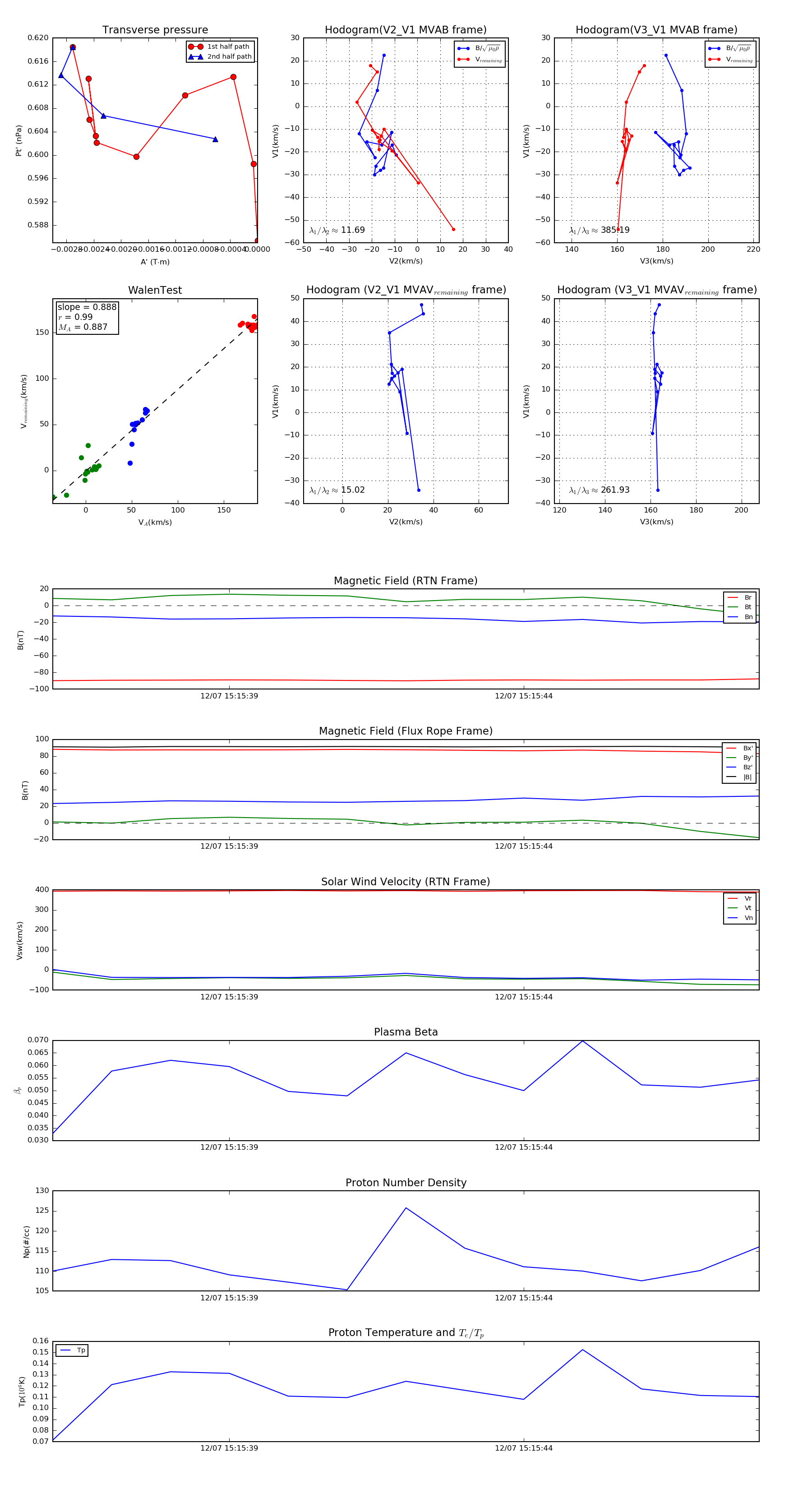This screenshot has width=812, height=1489.
Task: Click the "M_A = 0.887" annotation
Action: pyautogui.click(x=83, y=327)
